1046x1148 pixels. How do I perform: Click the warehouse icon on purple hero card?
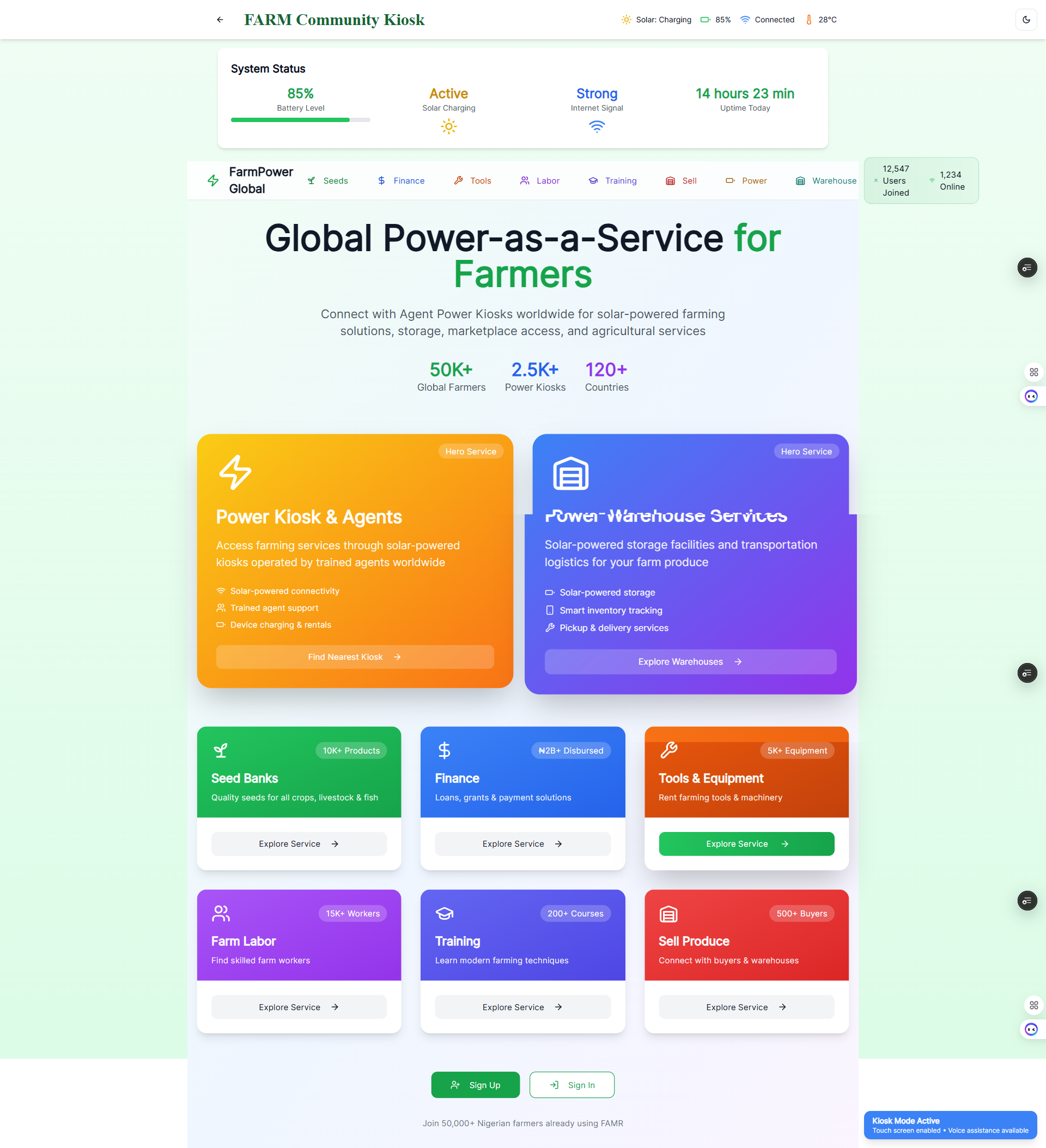[570, 472]
